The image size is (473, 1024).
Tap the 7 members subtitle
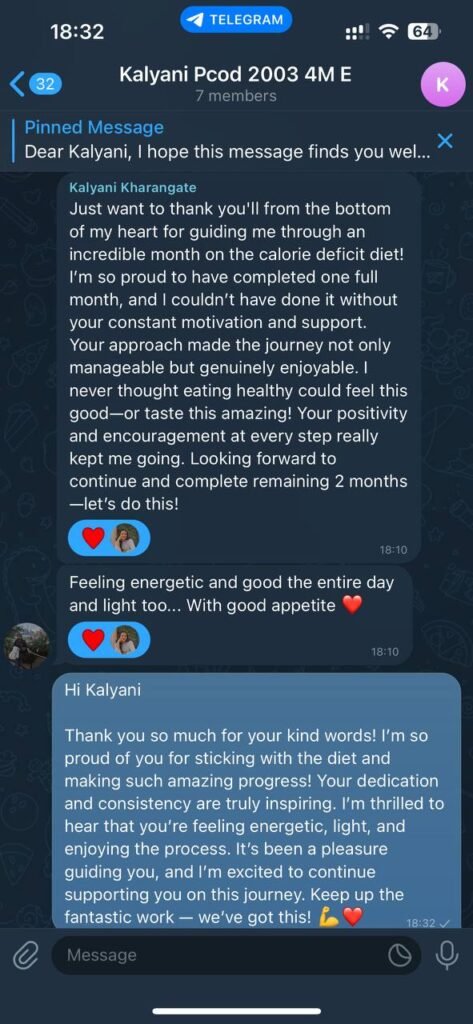236,96
